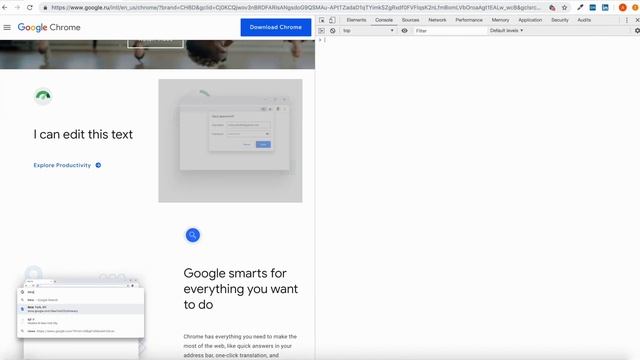Toggle the DevTools device toolbar
This screenshot has height=360, width=640.
coord(332,20)
